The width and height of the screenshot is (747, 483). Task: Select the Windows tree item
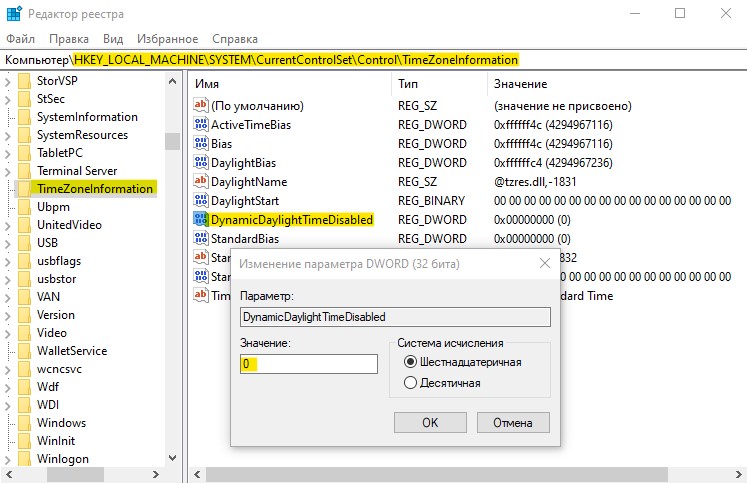coord(61,423)
